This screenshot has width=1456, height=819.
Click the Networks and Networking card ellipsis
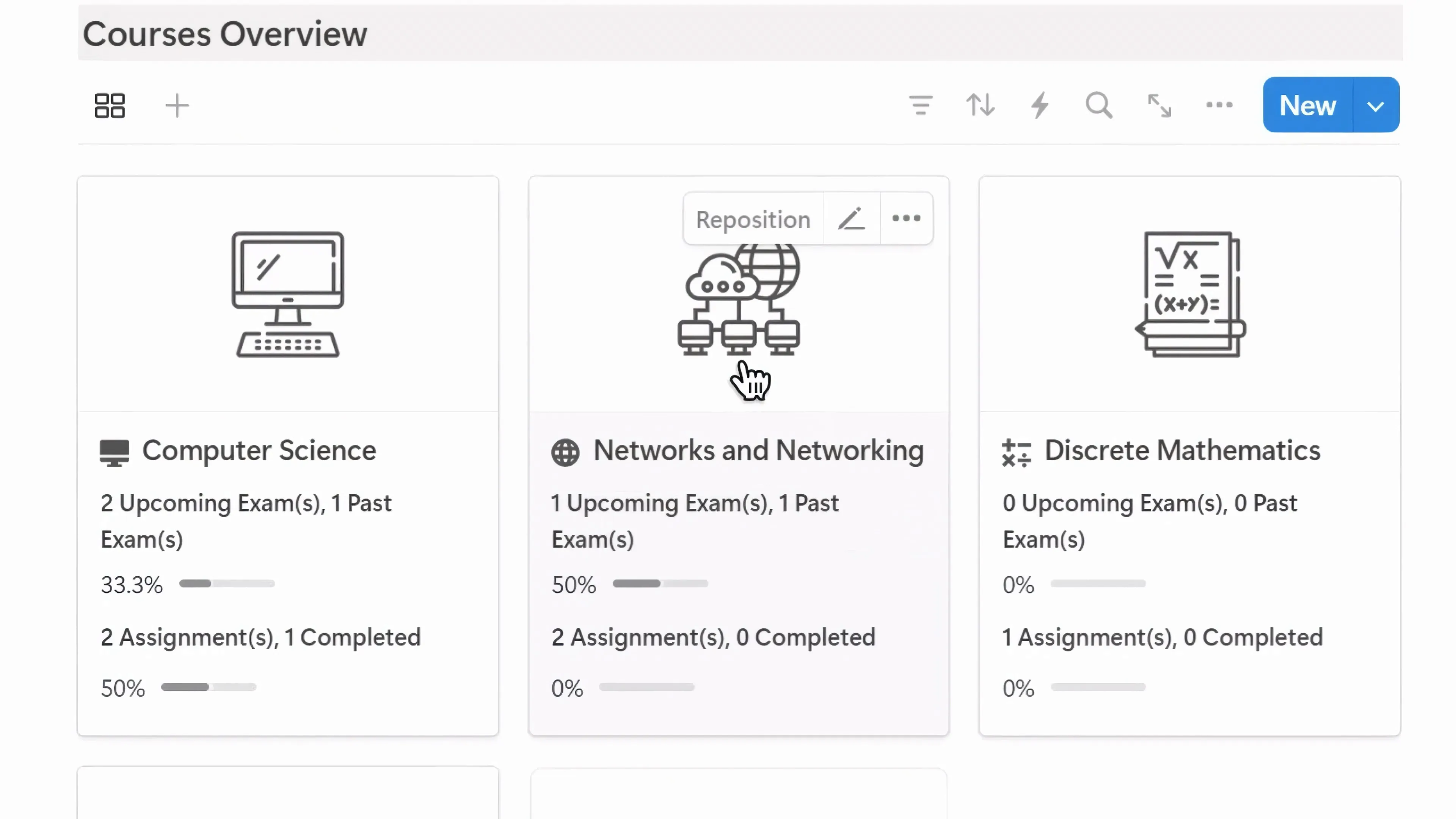906,219
